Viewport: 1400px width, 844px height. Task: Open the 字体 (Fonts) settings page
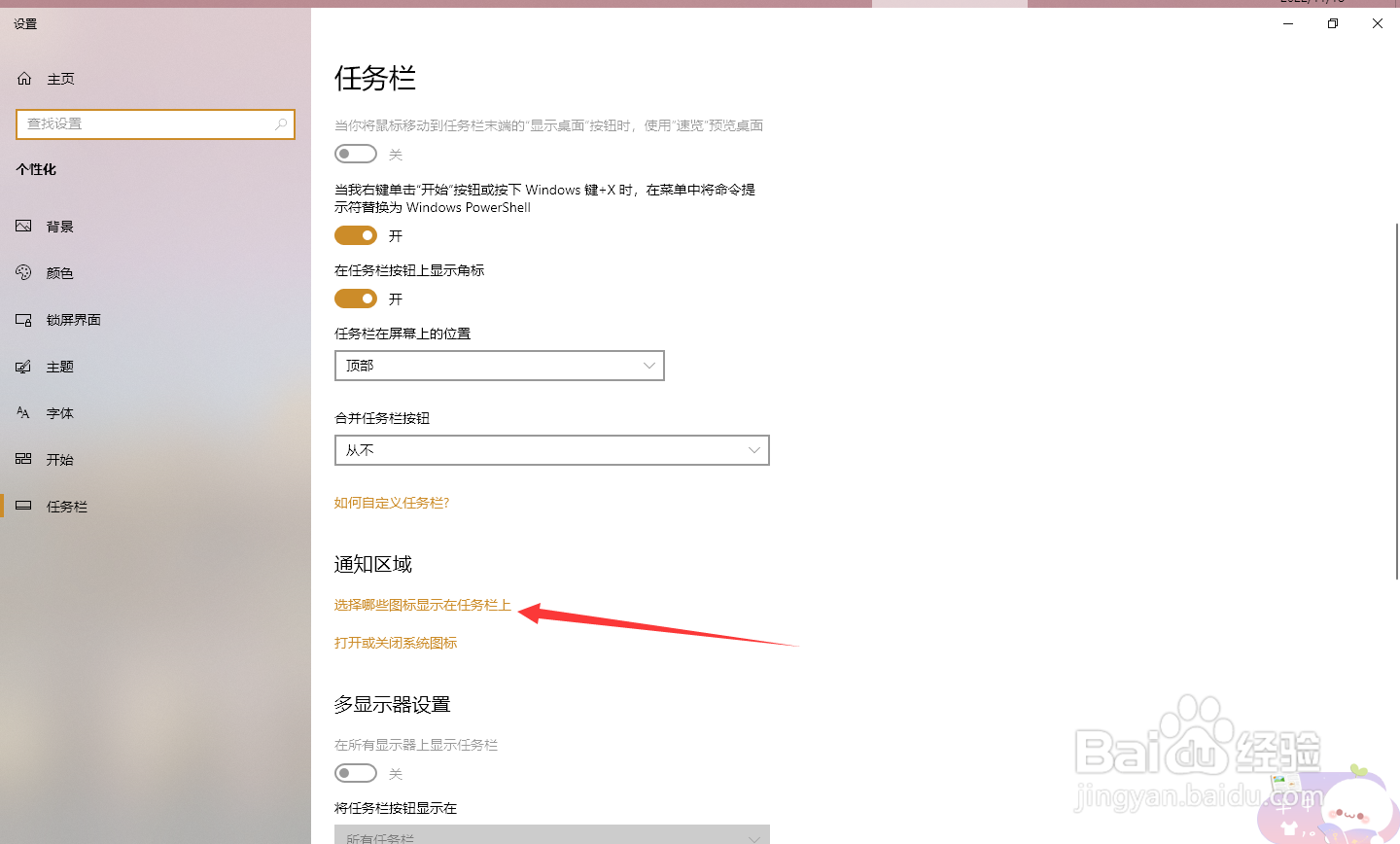(x=58, y=412)
